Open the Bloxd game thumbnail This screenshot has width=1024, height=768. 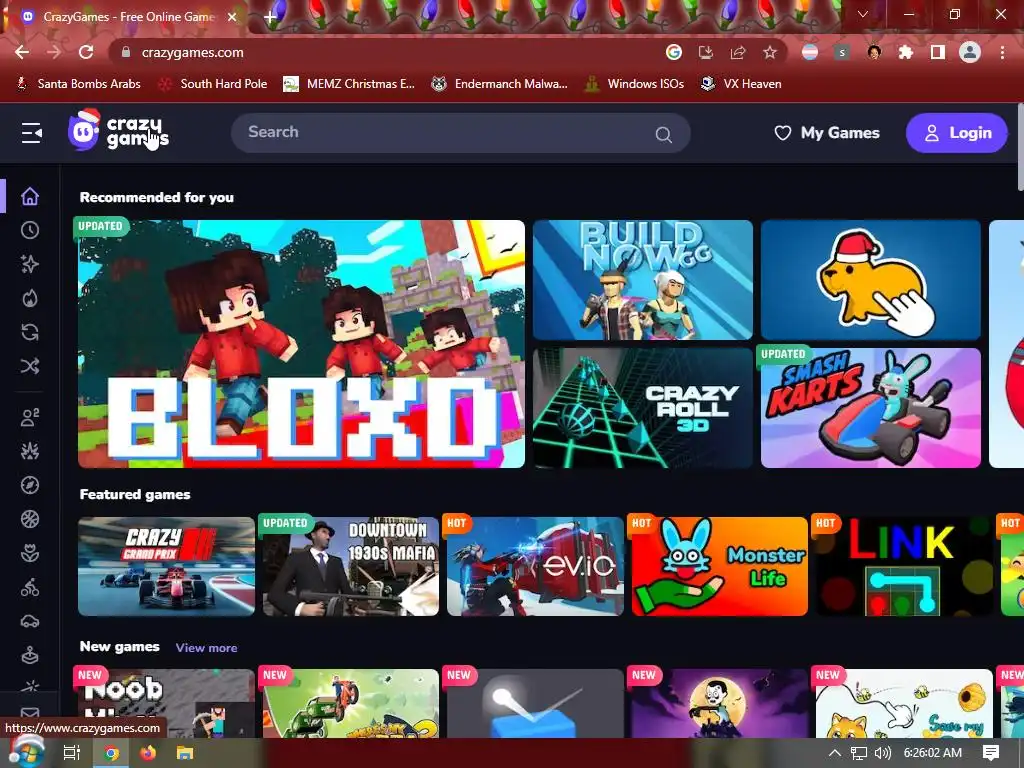(x=301, y=344)
